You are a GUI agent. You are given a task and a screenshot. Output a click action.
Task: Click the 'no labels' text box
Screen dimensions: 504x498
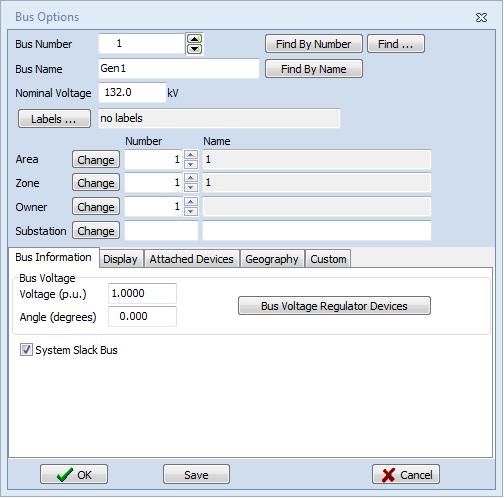[x=219, y=118]
